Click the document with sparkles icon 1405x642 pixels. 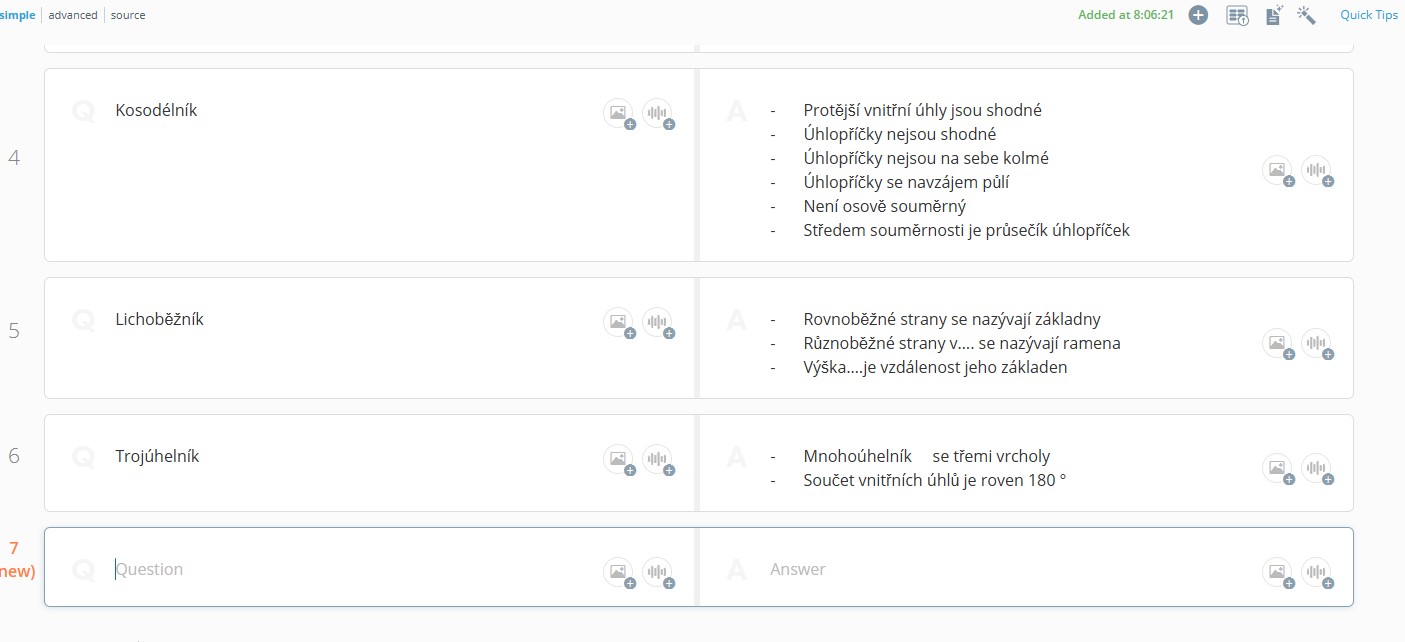(1273, 15)
